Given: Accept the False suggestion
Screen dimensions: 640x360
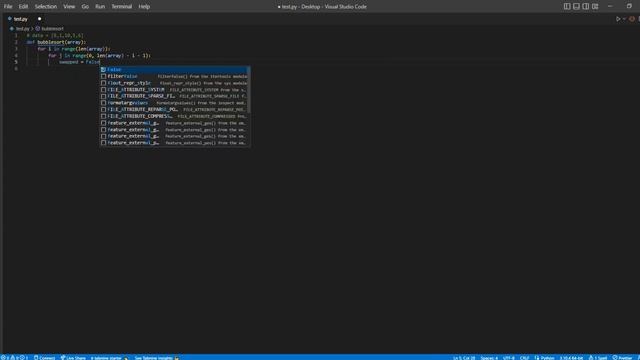Looking at the screenshot, I should 174,69.
